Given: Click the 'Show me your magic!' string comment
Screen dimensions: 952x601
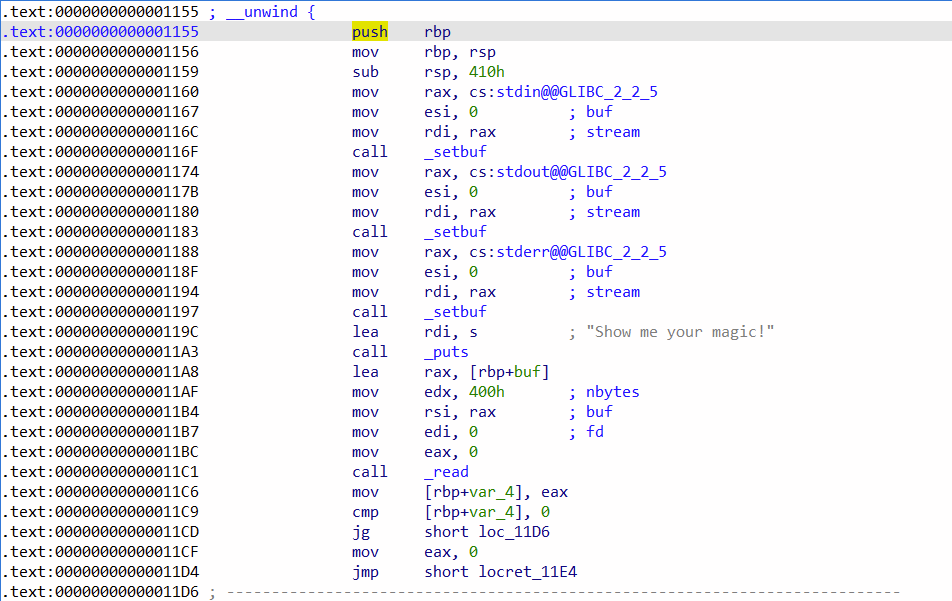Looking at the screenshot, I should pyautogui.click(x=680, y=331).
